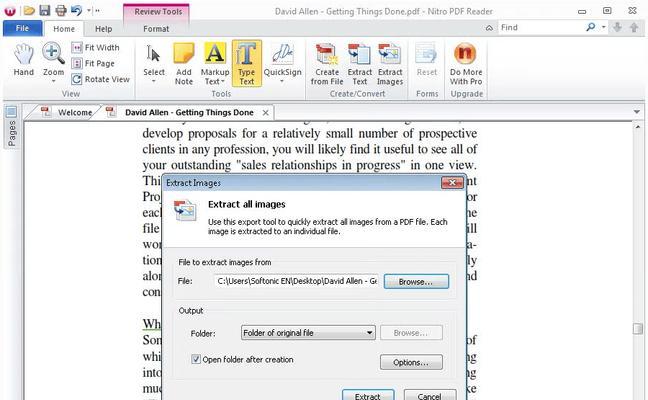This screenshot has width=648, height=400.
Task: Click the Extract button
Action: [x=368, y=395]
